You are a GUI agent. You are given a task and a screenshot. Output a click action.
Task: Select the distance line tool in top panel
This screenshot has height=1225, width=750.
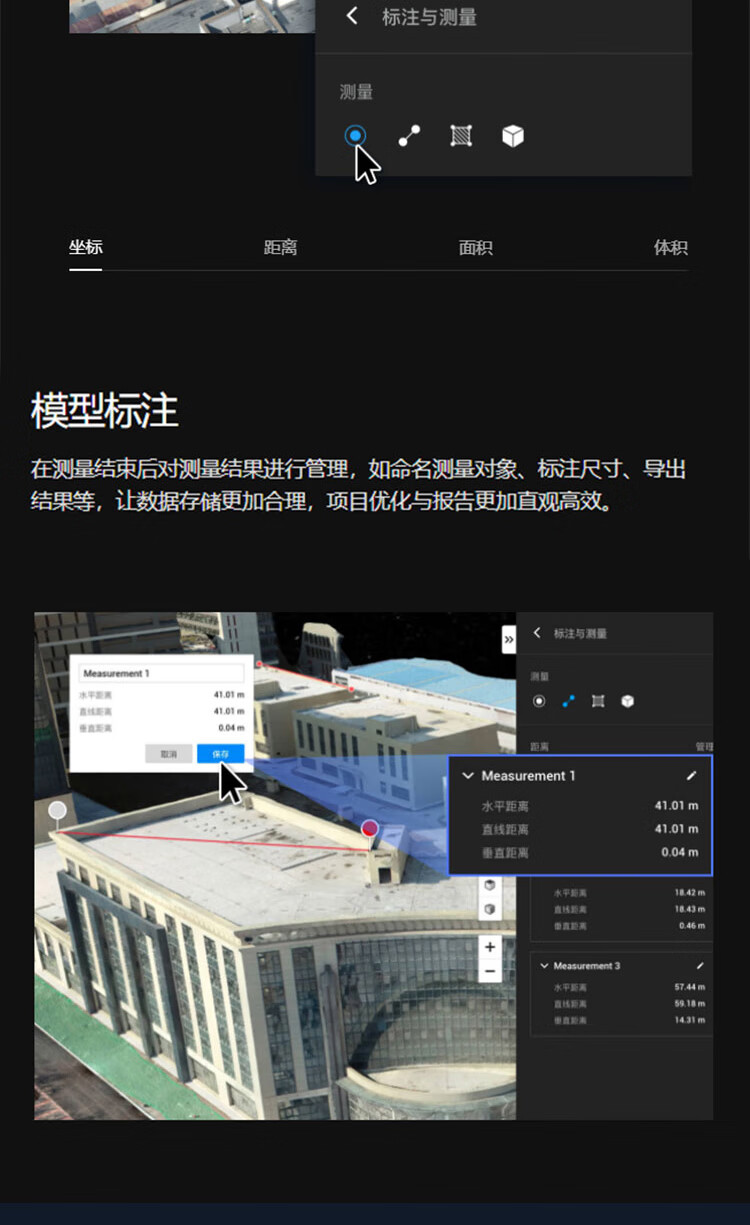pyautogui.click(x=409, y=136)
